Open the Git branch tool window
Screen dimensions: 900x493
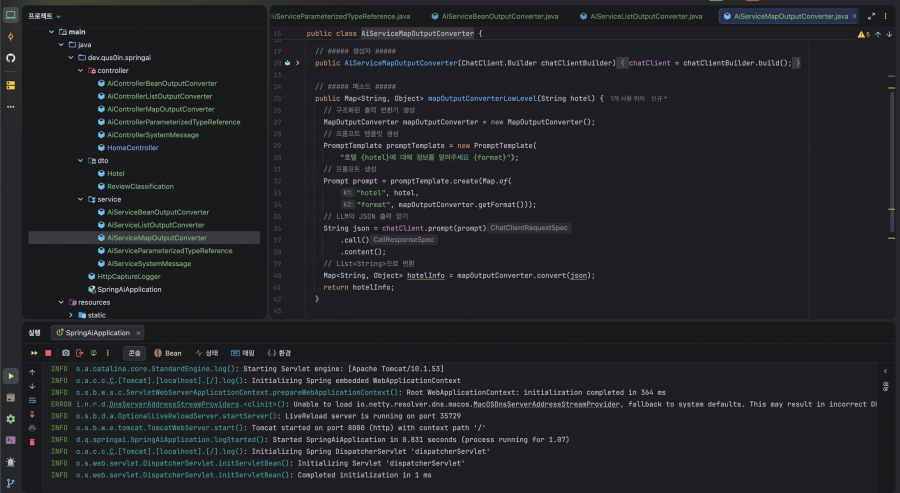coord(11,483)
